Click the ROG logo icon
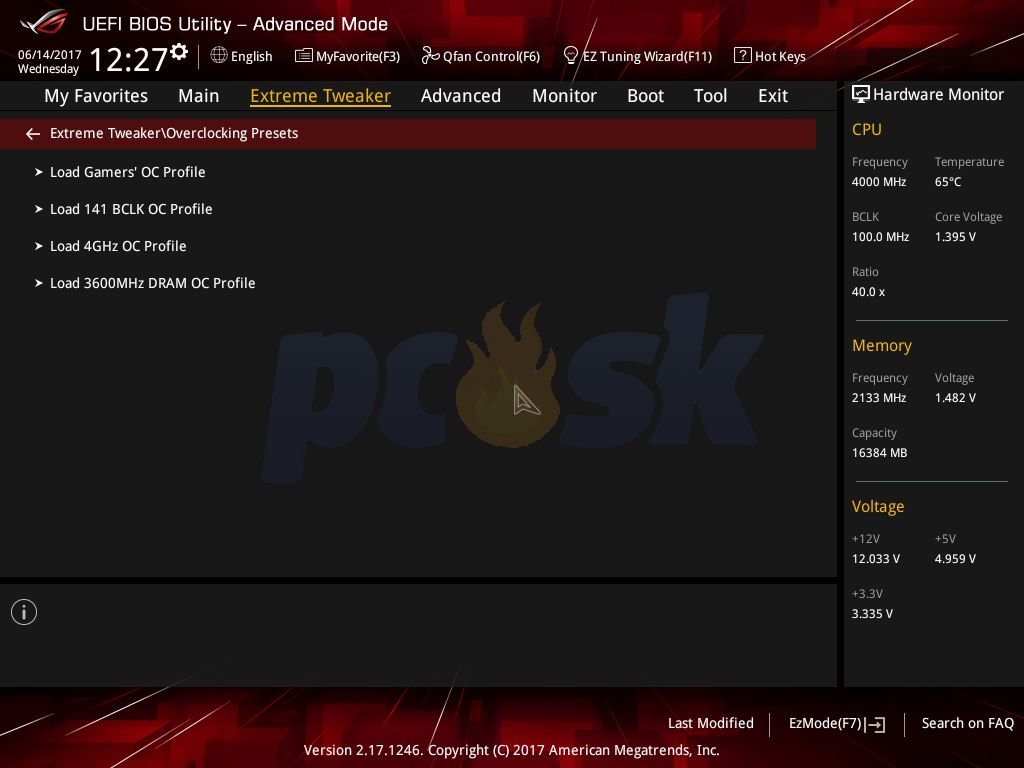This screenshot has height=768, width=1024. tap(44, 22)
